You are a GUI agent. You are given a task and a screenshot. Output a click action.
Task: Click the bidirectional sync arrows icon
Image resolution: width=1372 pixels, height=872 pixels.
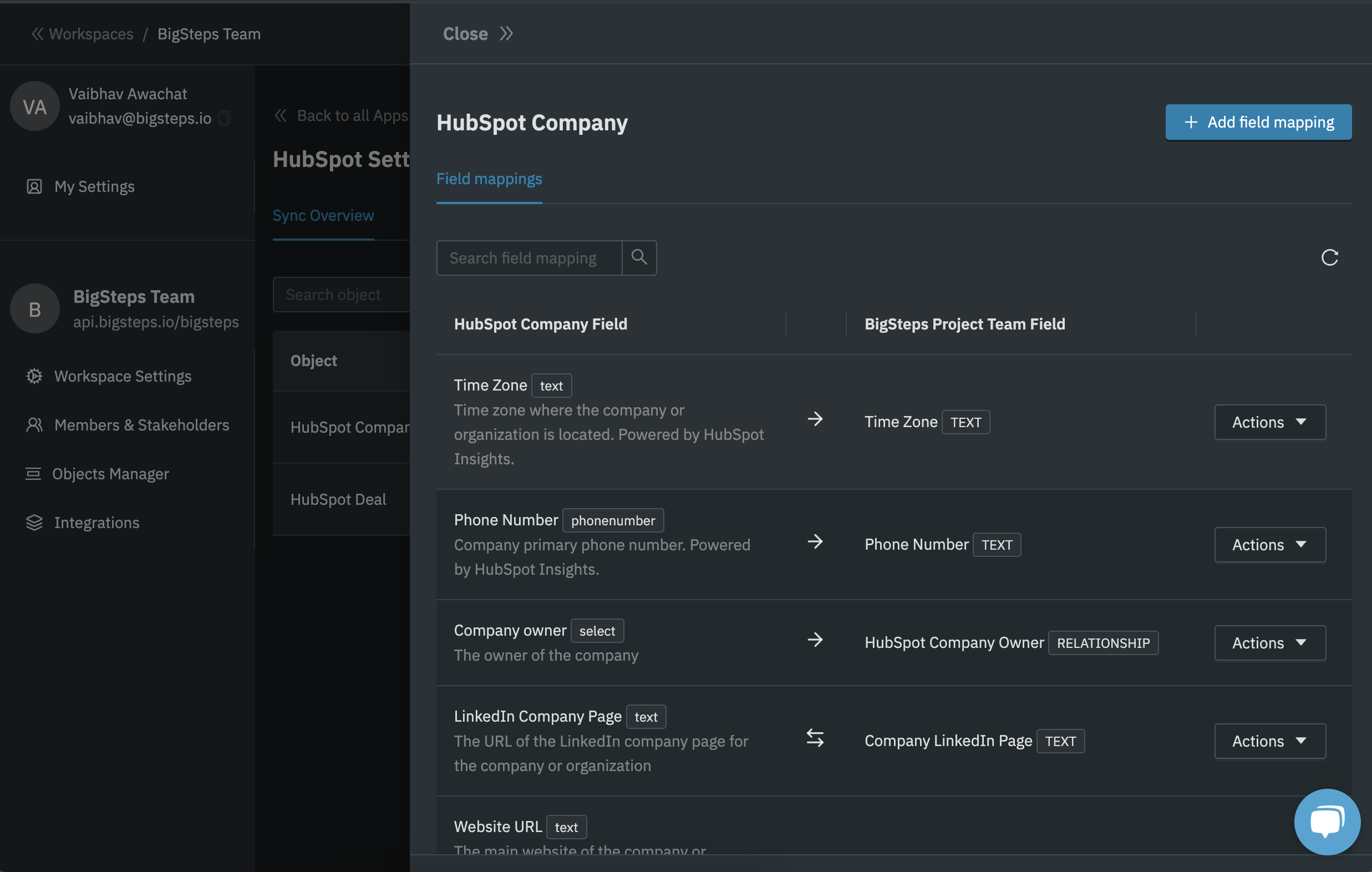[815, 739]
